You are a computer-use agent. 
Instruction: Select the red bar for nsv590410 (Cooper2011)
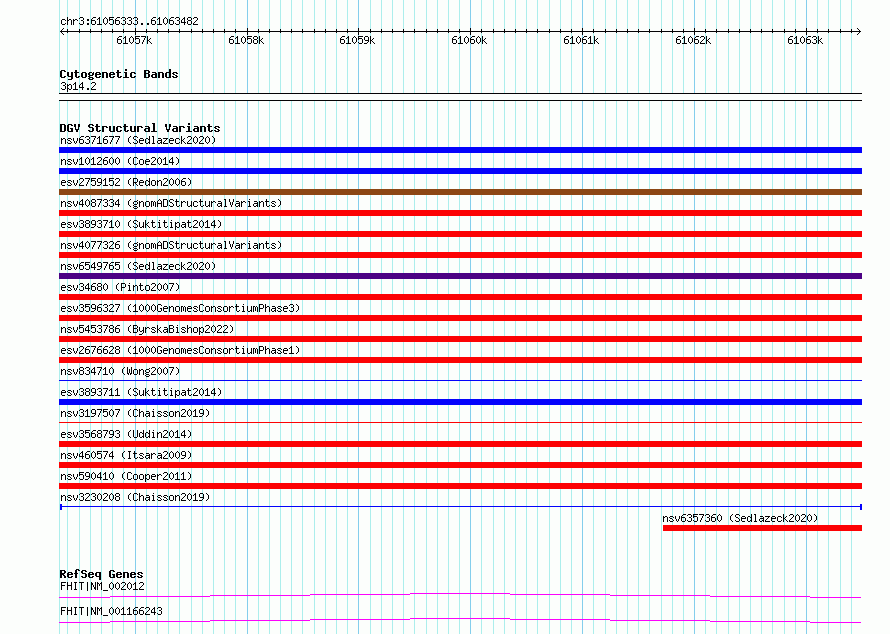(x=460, y=486)
